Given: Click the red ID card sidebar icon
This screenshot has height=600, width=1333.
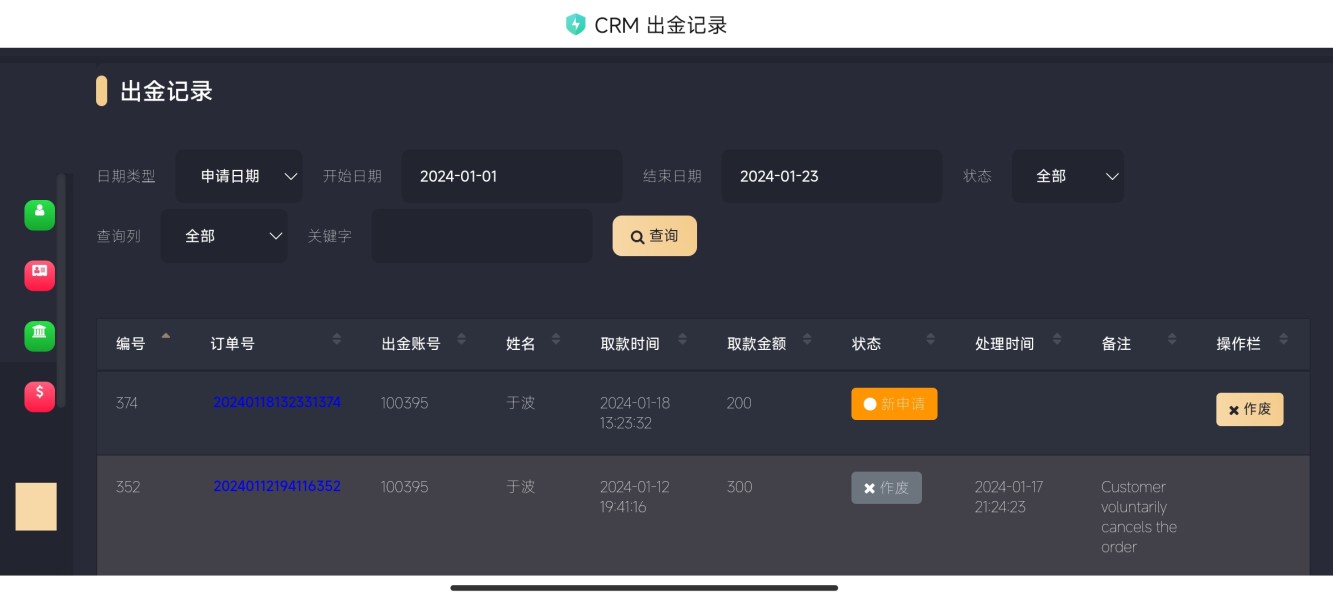Looking at the screenshot, I should [39, 275].
